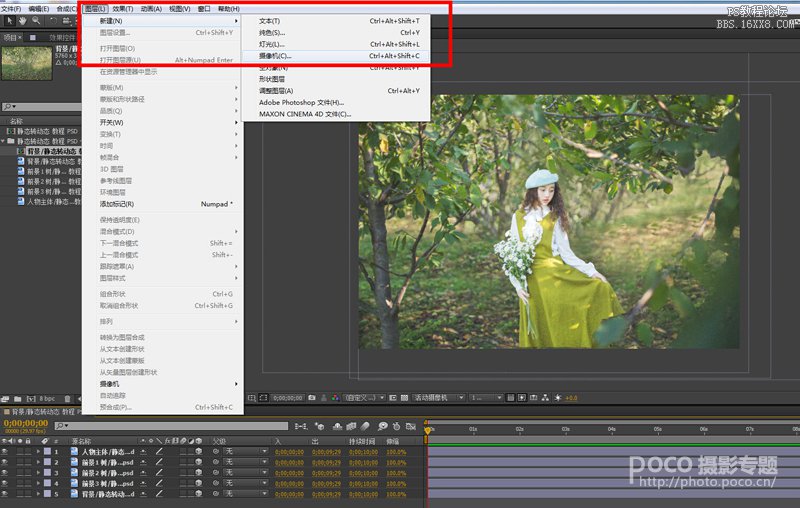This screenshot has width=800, height=508.
Task: Choose 调整图层(A) in the New submenu
Action: (336, 91)
